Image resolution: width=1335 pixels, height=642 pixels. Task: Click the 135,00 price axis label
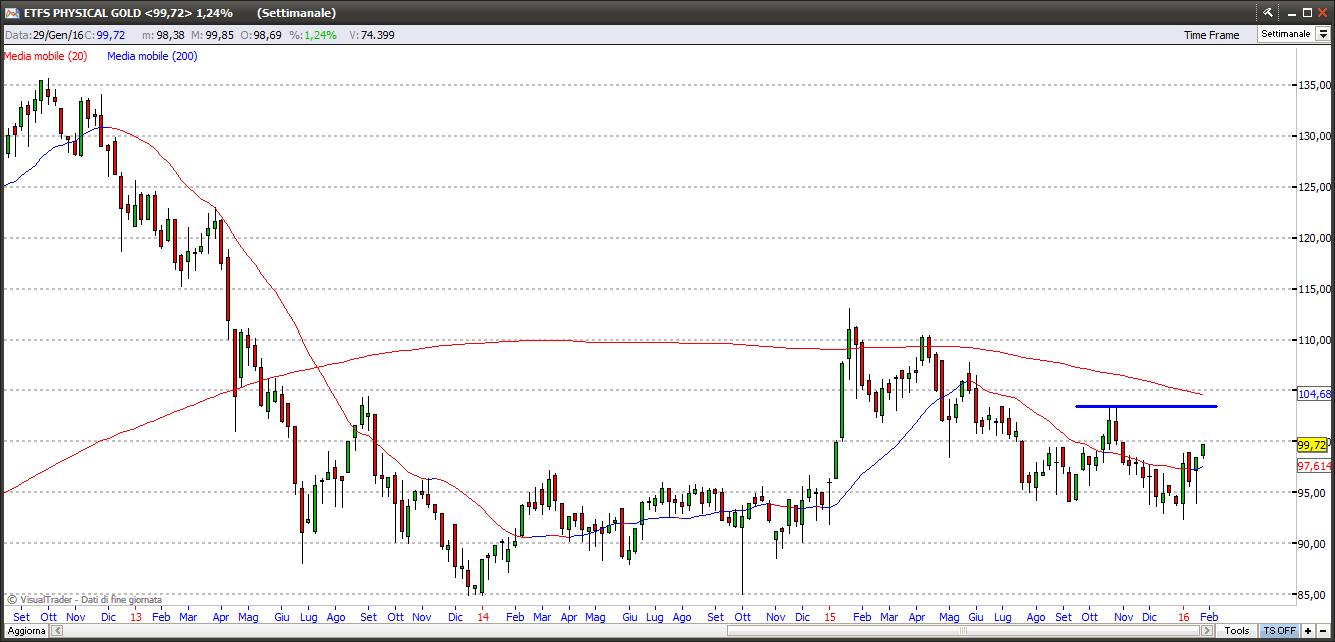pyautogui.click(x=1314, y=85)
